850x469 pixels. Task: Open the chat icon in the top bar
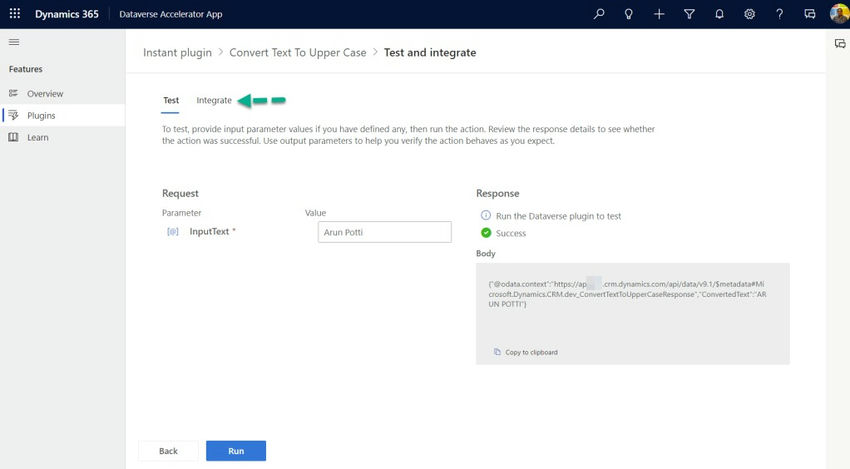tap(809, 14)
